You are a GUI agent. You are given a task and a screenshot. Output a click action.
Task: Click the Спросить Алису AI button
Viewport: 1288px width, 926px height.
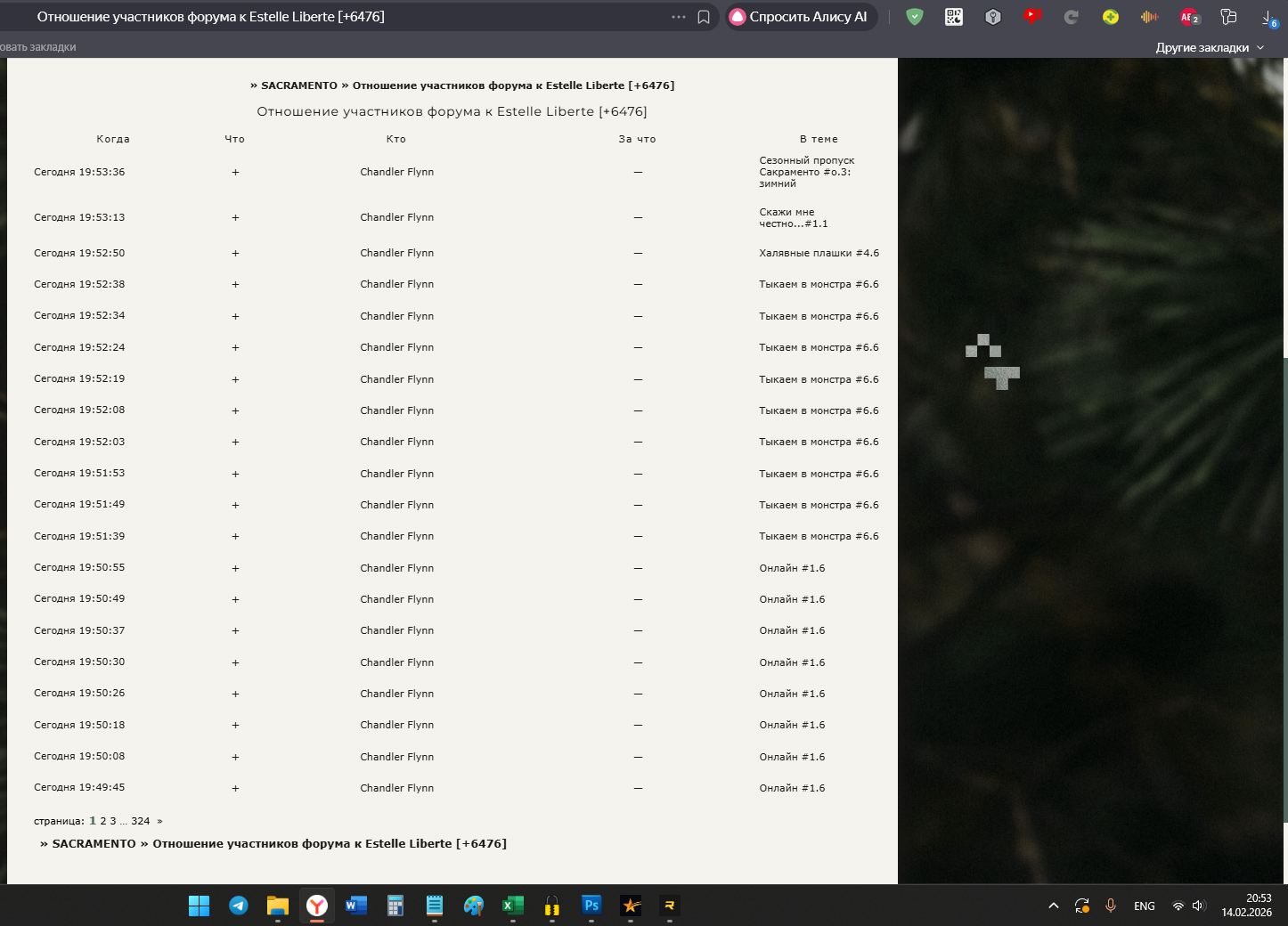tap(802, 17)
